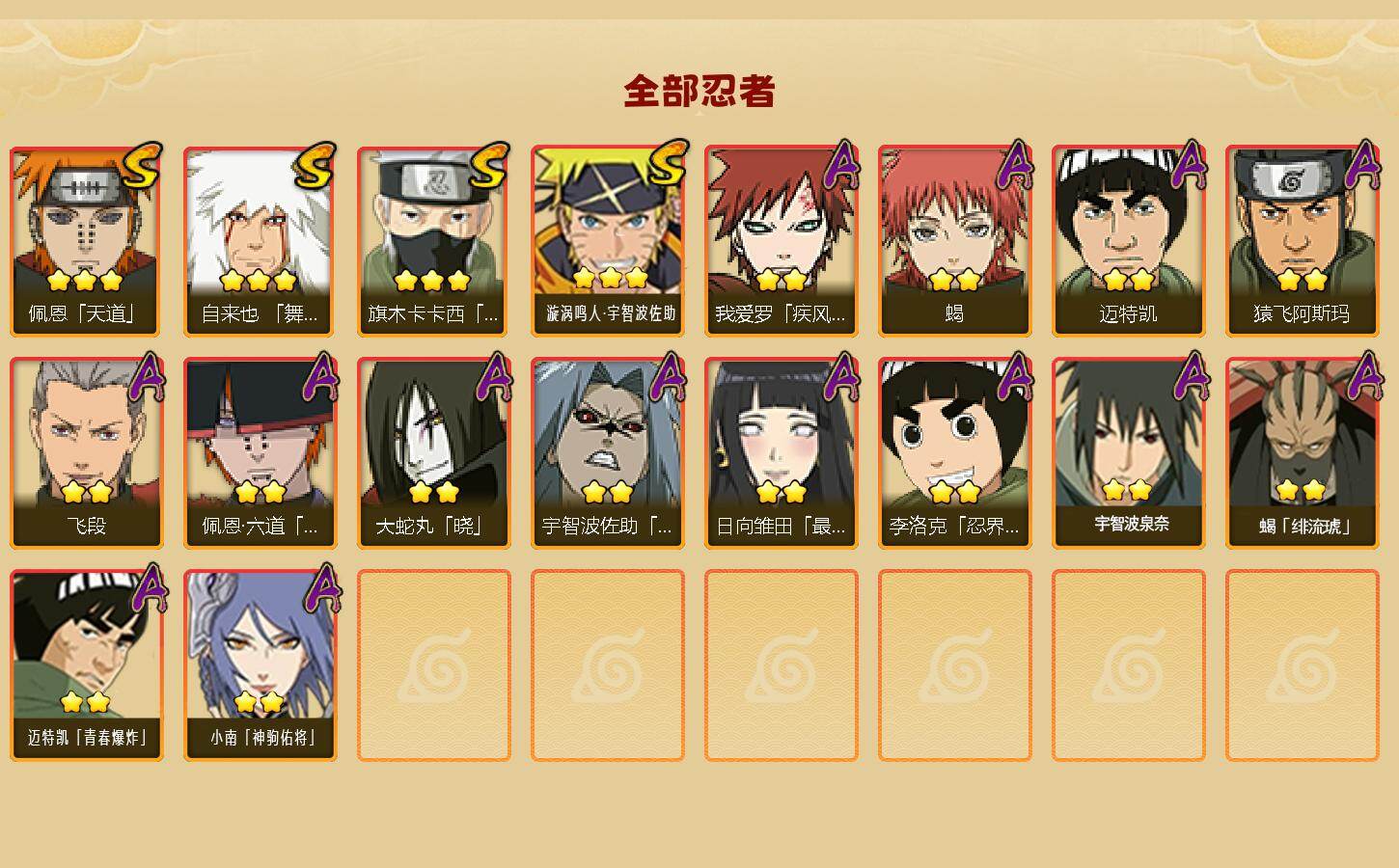Pick the 小南「神驹佑将」 ninja card
This screenshot has width=1399, height=868.
[260, 665]
